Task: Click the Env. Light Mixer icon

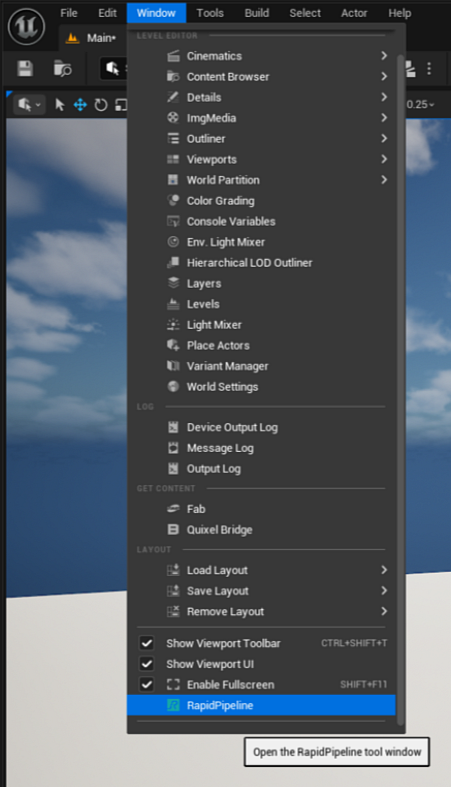Action: click(173, 241)
